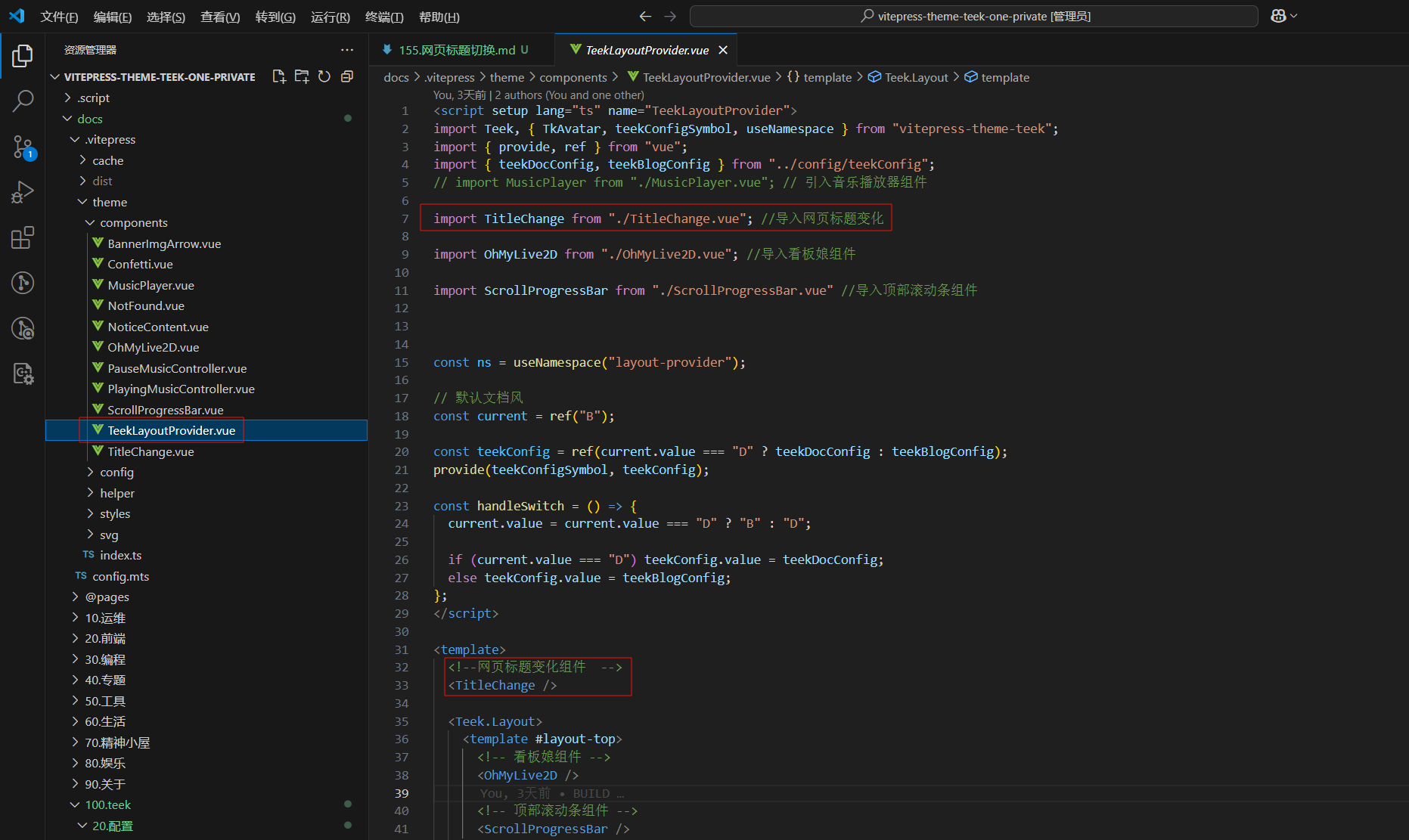Image resolution: width=1409 pixels, height=840 pixels.
Task: Expand the config folder
Action: (x=206, y=472)
